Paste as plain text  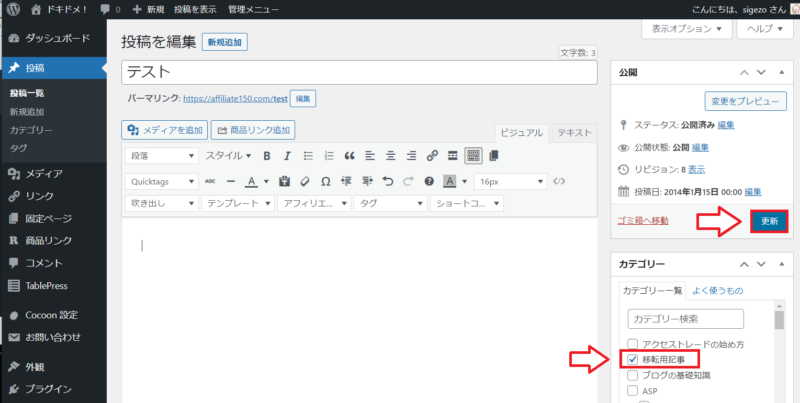coord(285,181)
